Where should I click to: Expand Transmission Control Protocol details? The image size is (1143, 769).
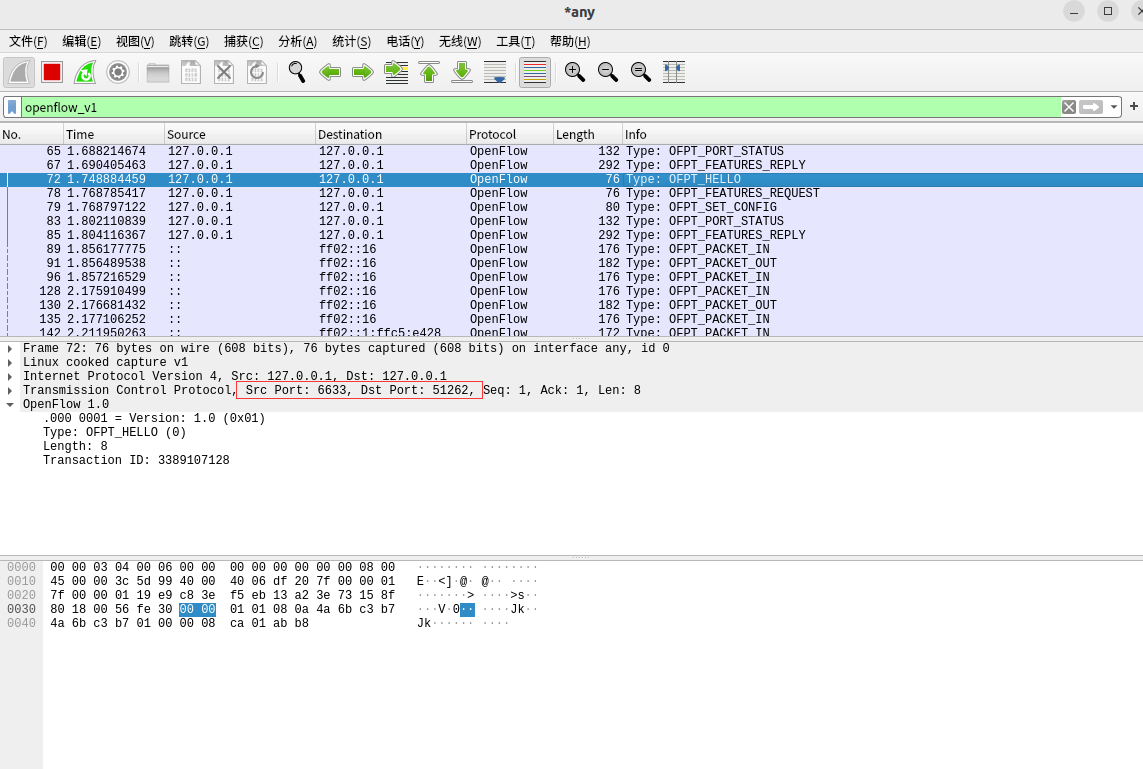tap(10, 390)
